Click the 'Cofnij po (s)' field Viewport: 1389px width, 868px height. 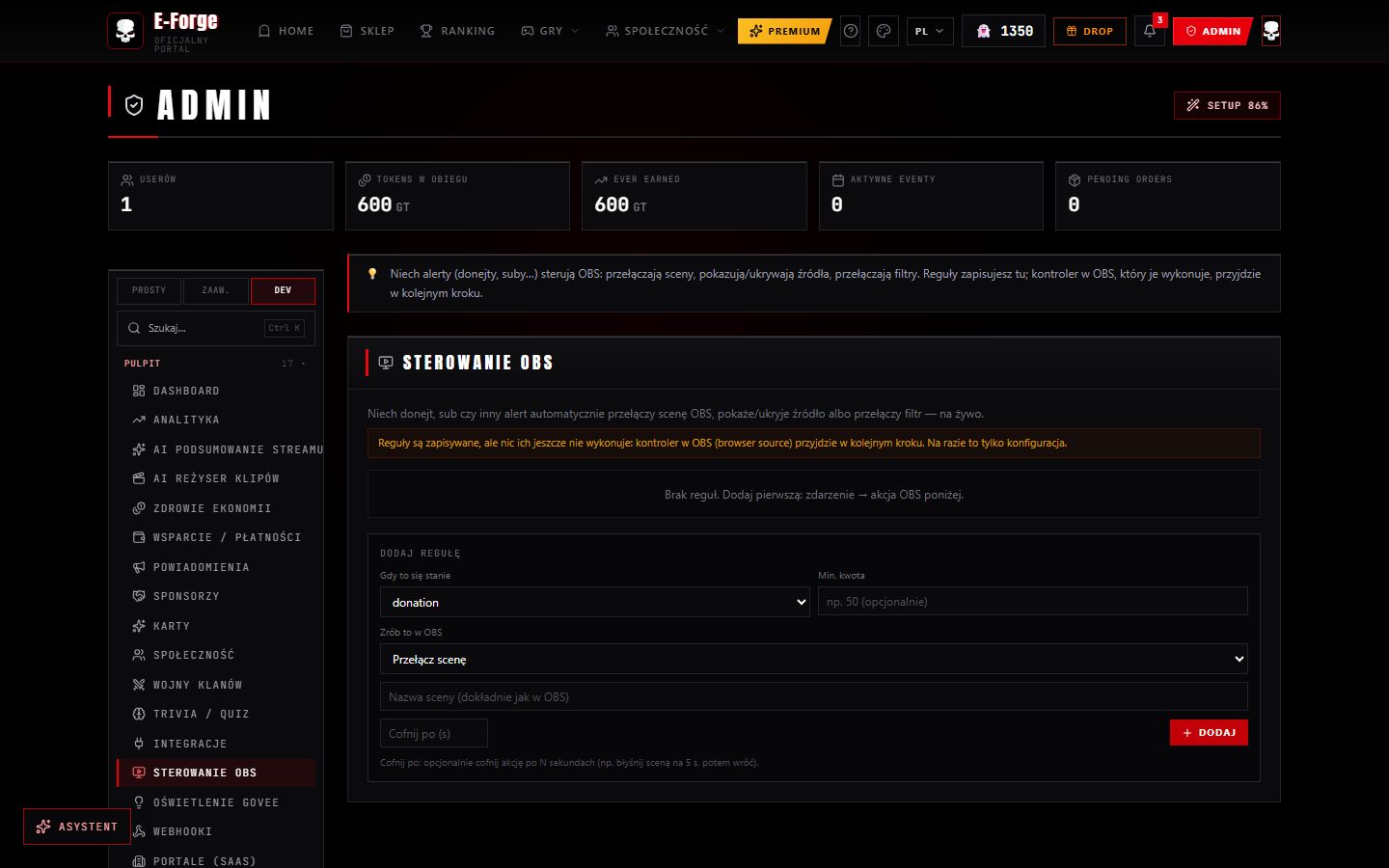434,733
